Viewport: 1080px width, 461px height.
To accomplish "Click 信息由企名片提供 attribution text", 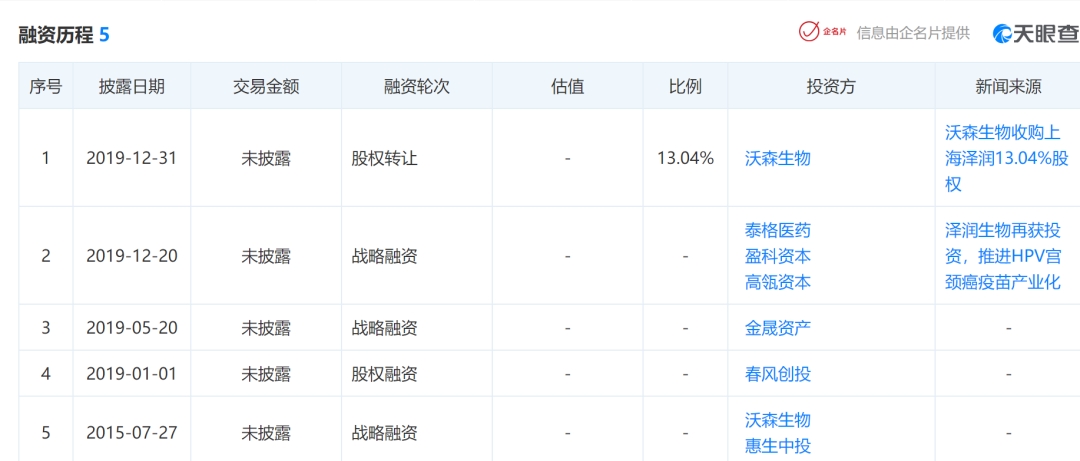I will (x=913, y=33).
